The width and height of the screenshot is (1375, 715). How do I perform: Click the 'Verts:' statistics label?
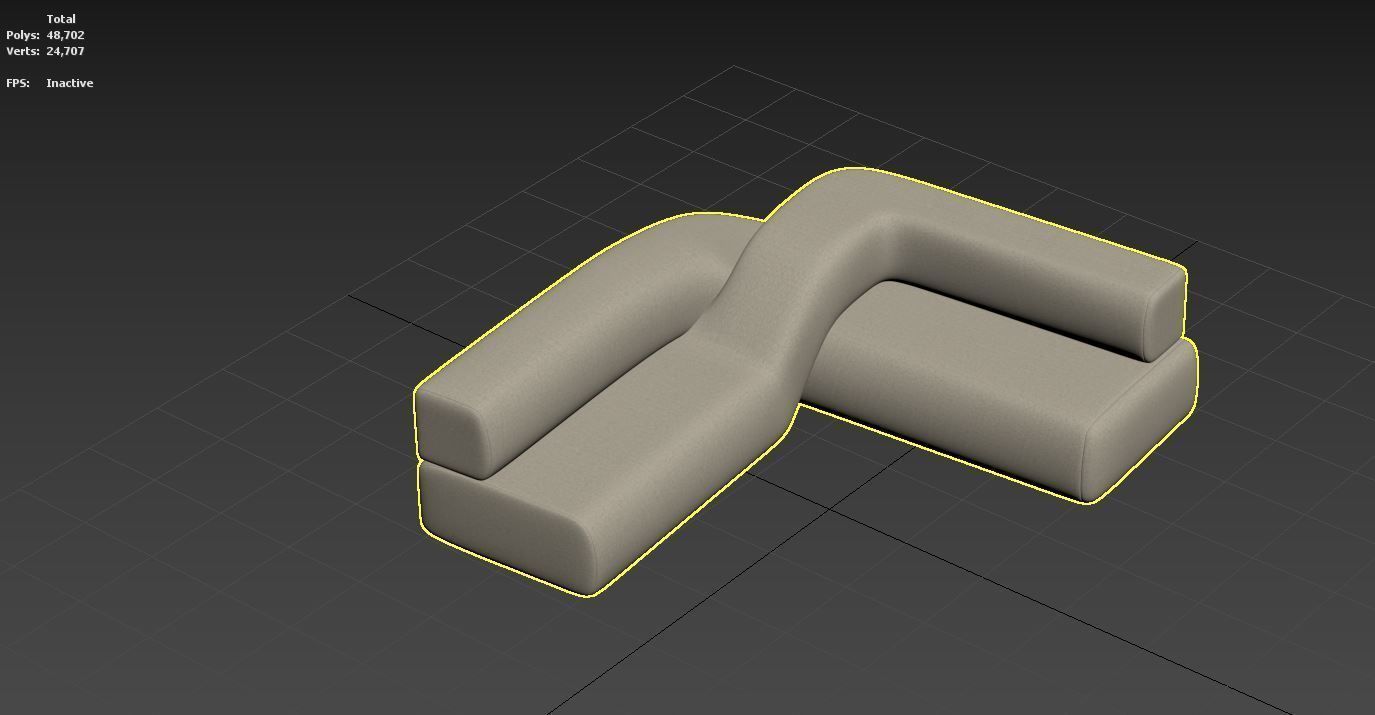[x=23, y=51]
